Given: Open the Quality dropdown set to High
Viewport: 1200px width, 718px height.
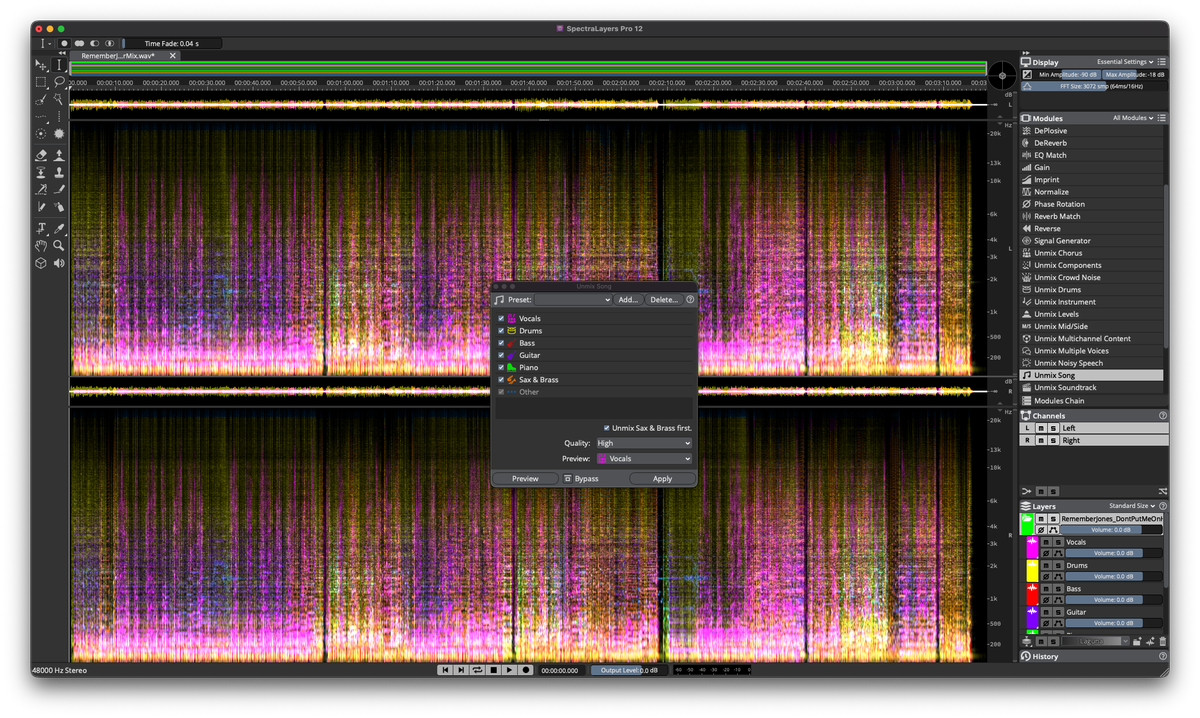Looking at the screenshot, I should [x=643, y=443].
